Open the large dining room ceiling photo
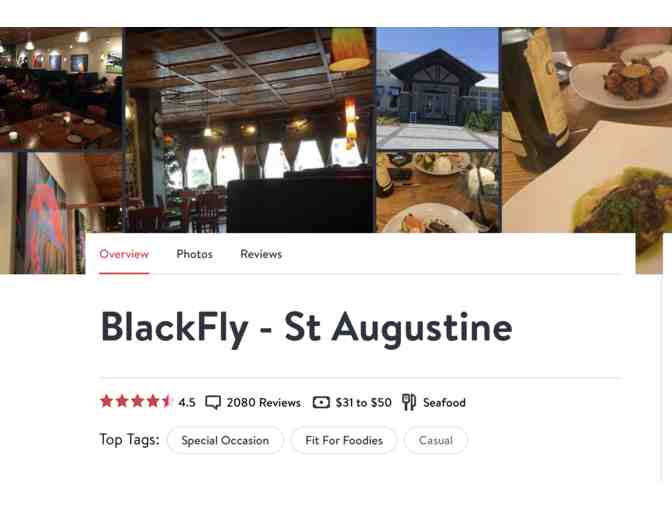672x510 pixels. [250, 130]
